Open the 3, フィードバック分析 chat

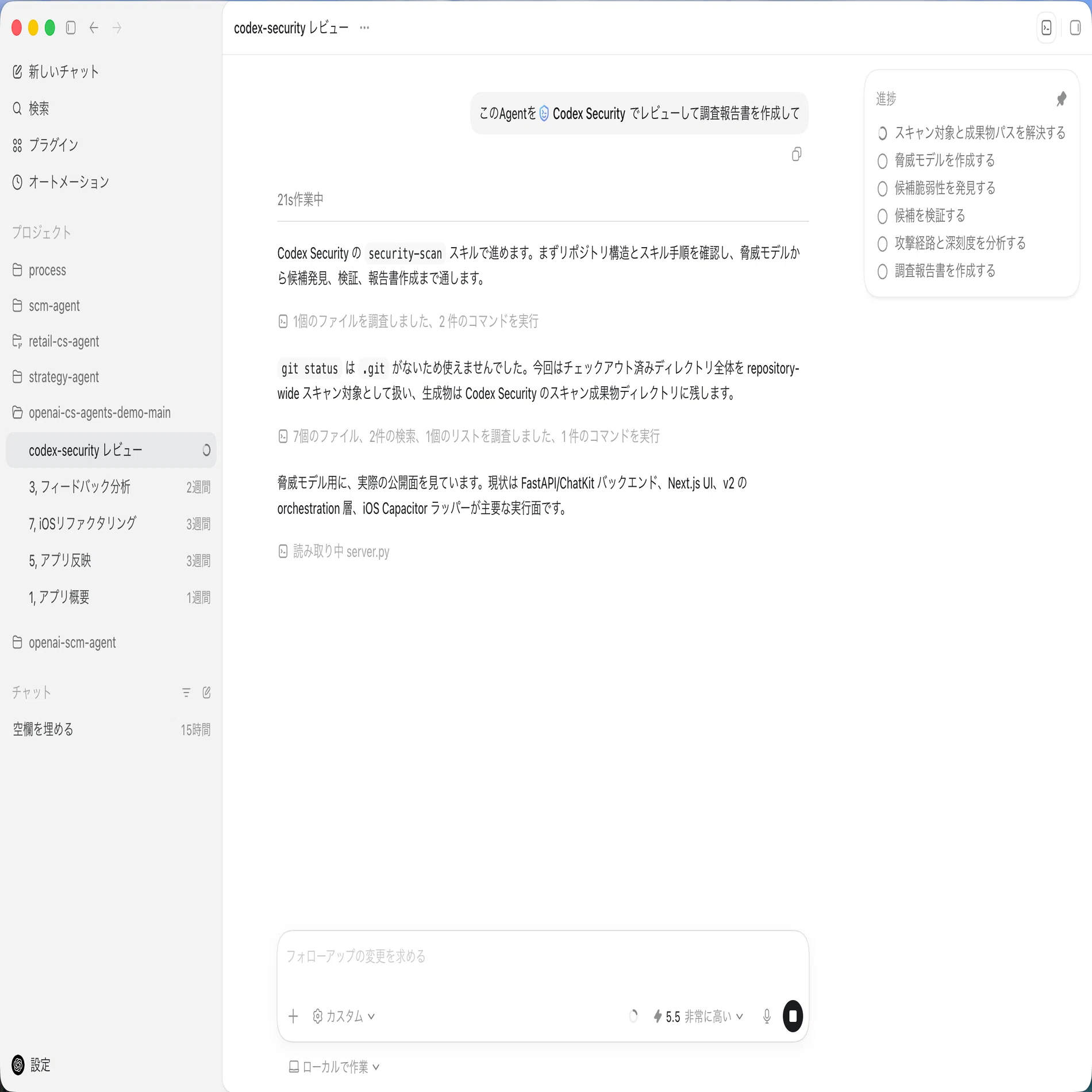(111, 487)
